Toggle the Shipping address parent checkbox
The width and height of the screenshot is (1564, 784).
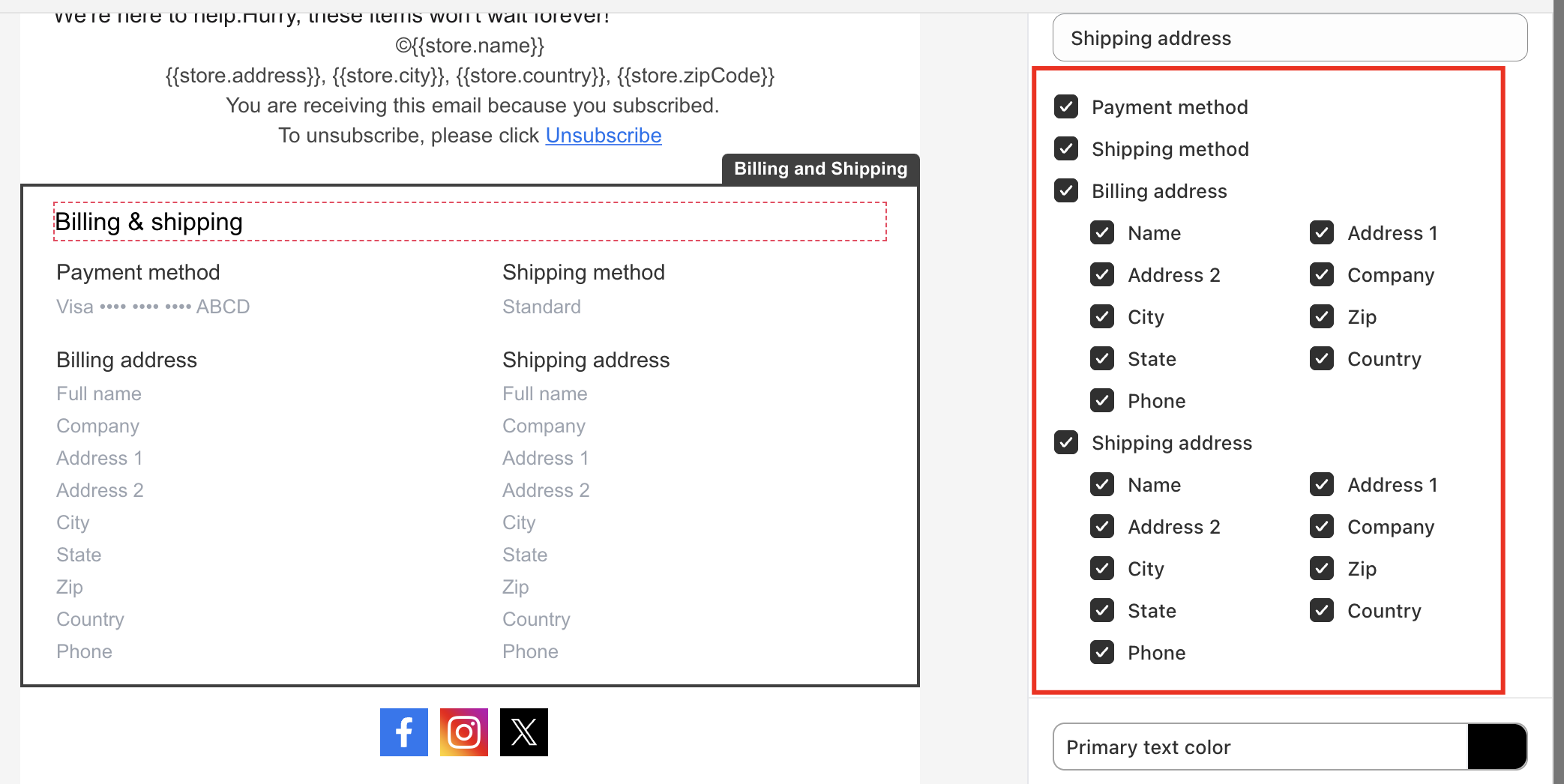click(x=1066, y=443)
